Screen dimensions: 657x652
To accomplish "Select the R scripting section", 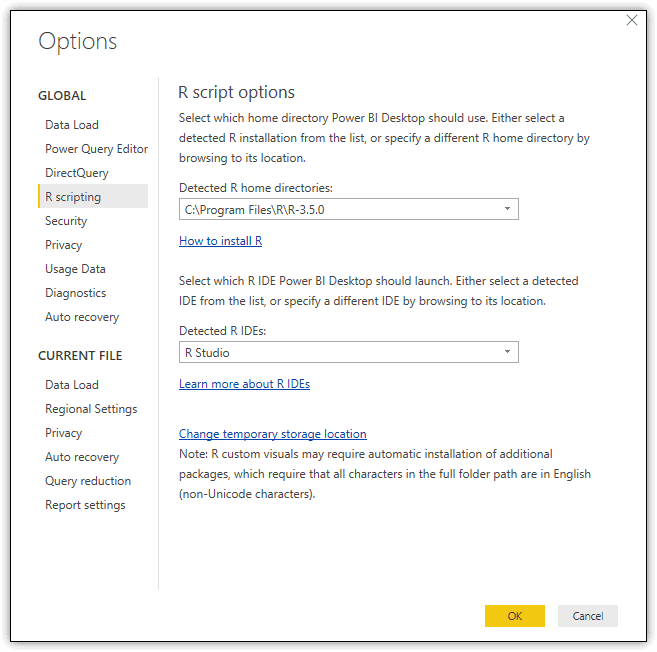I will (93, 196).
